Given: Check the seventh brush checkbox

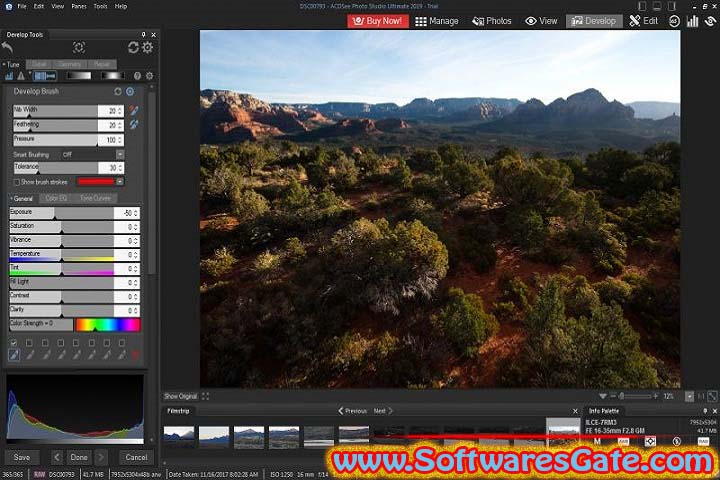Looking at the screenshot, I should point(107,343).
